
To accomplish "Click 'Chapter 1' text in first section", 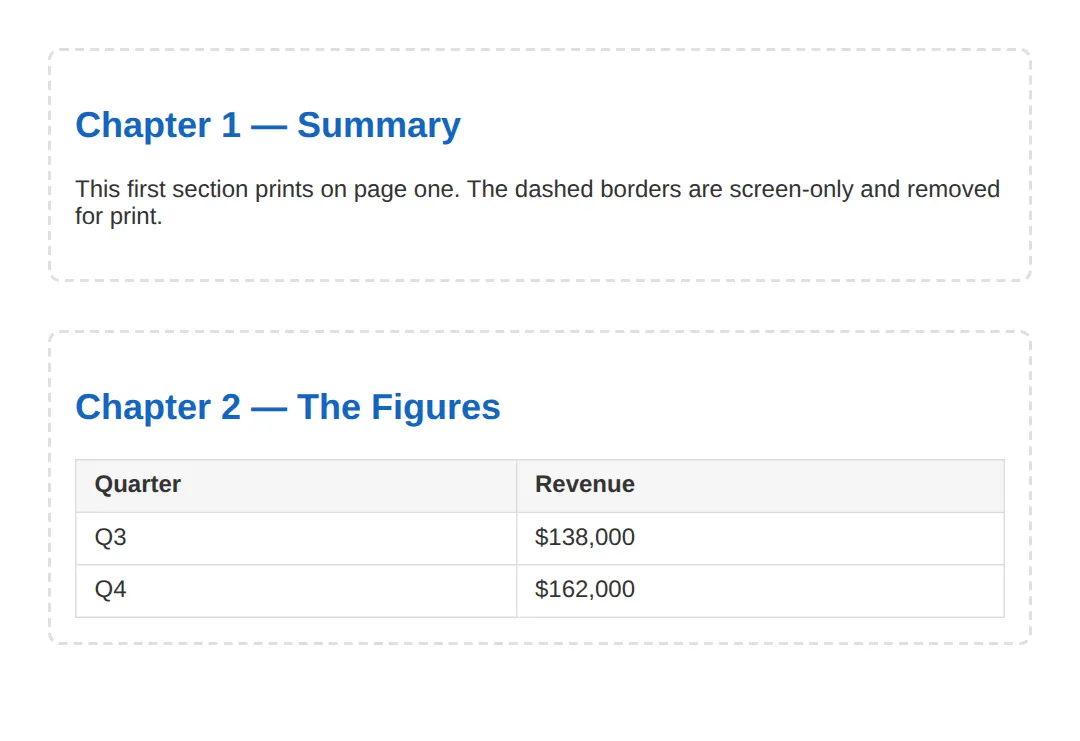I will point(158,125).
